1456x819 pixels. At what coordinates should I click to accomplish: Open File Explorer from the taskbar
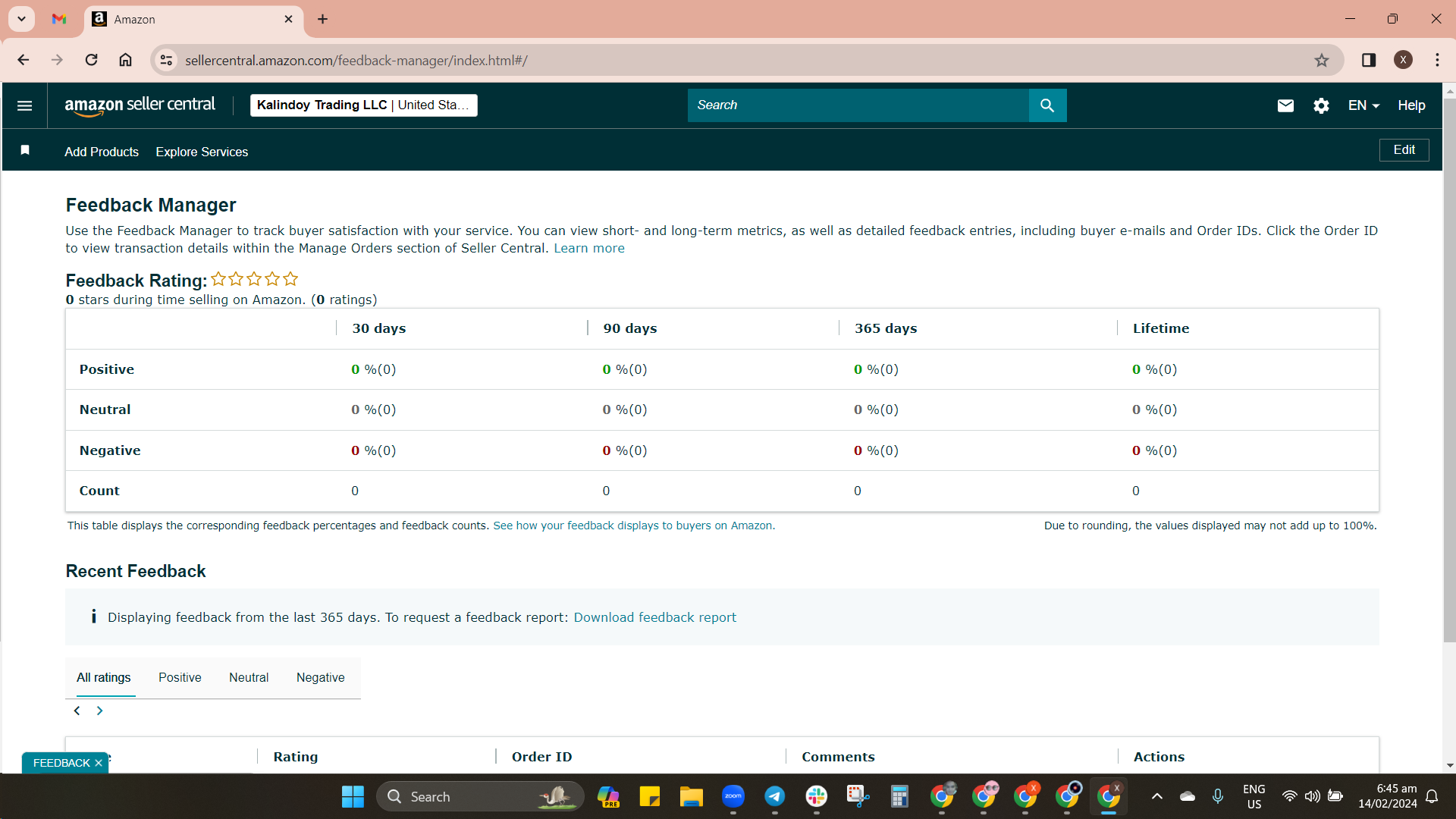coord(691,796)
